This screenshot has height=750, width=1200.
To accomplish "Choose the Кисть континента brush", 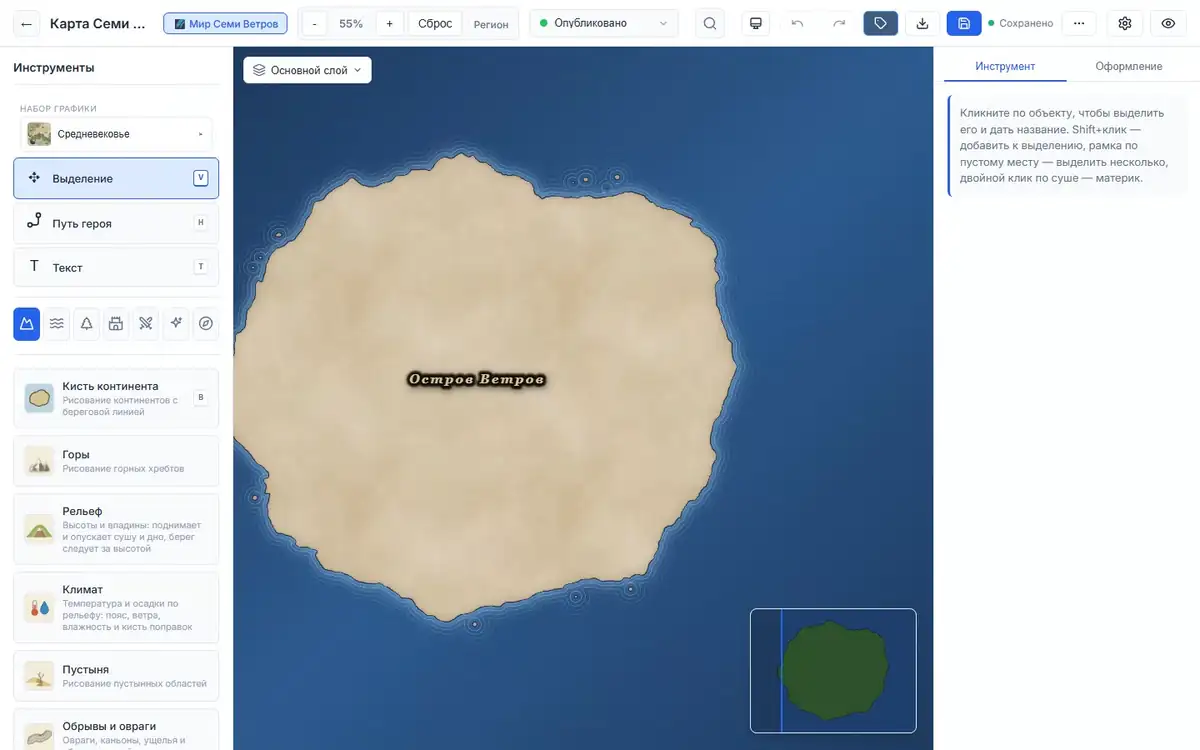I will 116,398.
